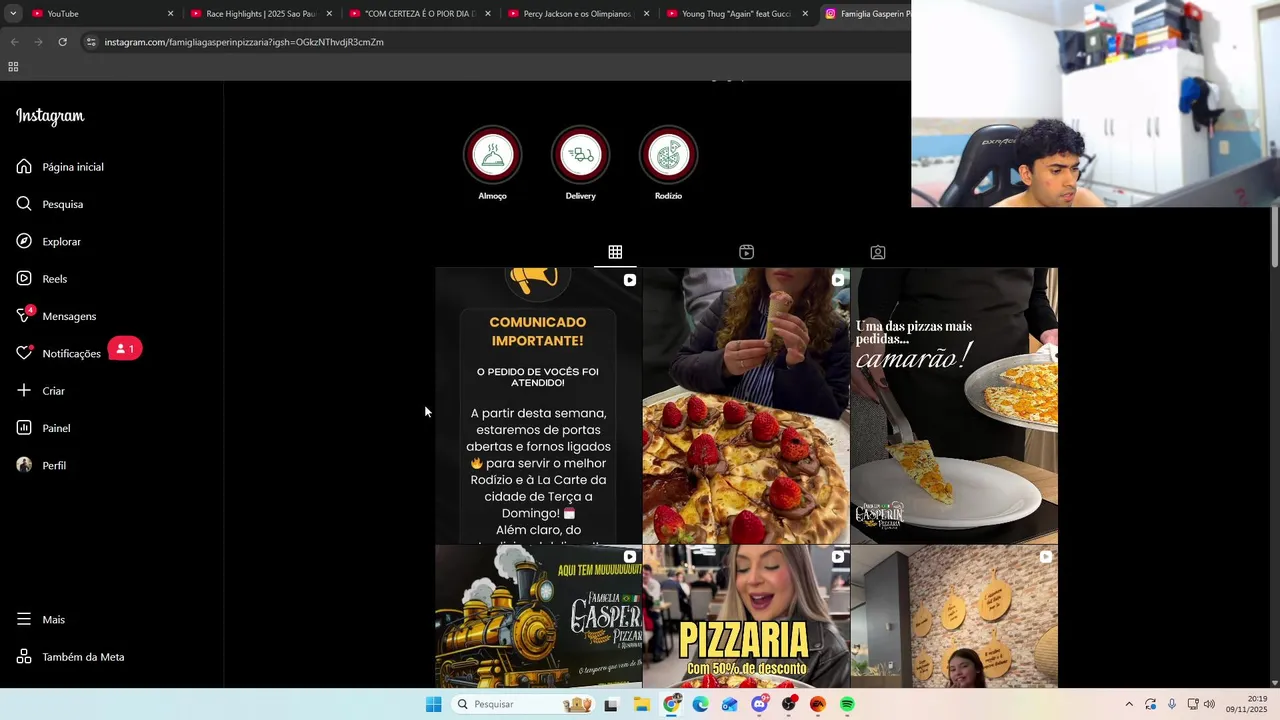Switch to Young Thug Again tab

tap(735, 14)
